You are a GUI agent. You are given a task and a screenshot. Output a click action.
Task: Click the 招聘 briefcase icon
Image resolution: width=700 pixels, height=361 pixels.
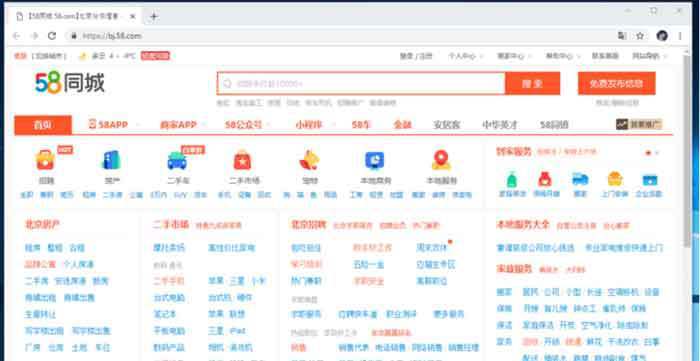click(45, 160)
